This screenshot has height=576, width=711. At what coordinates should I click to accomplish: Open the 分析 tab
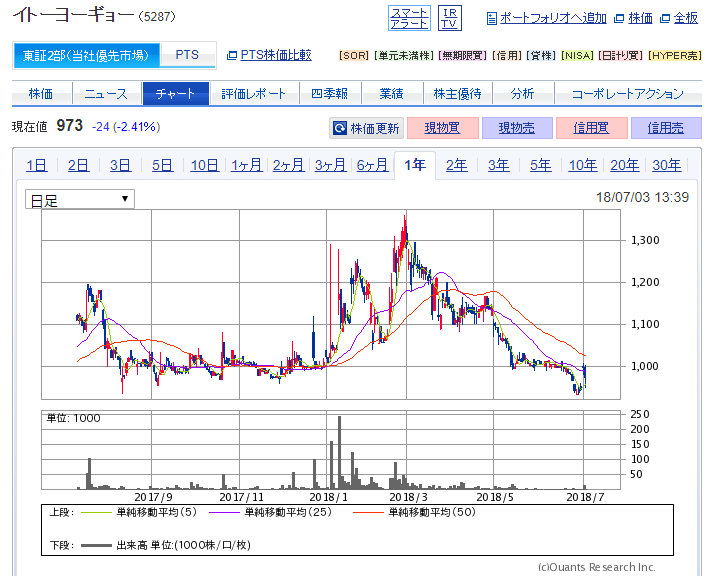tap(522, 93)
